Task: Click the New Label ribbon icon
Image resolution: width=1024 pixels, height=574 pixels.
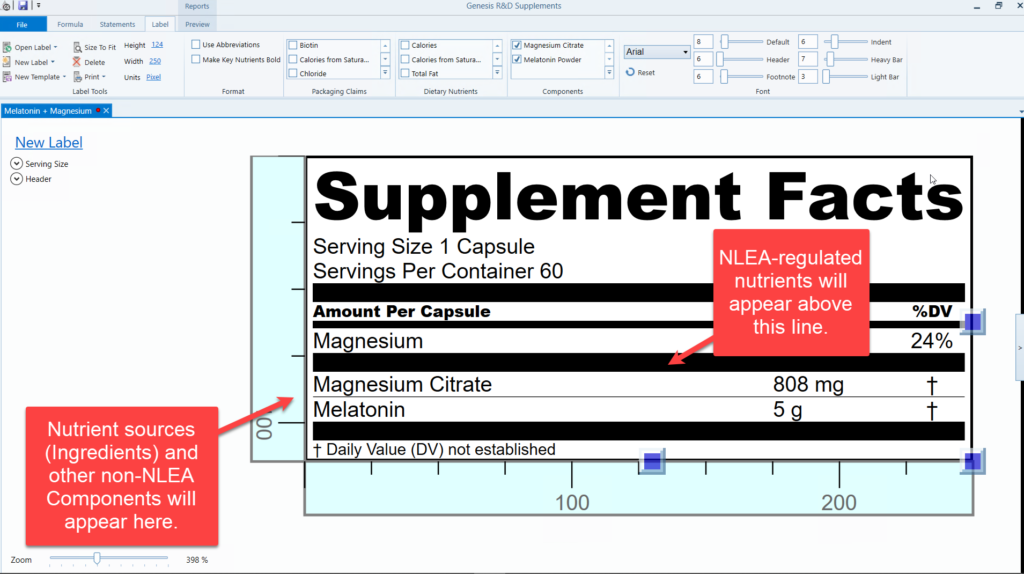Action: point(7,62)
